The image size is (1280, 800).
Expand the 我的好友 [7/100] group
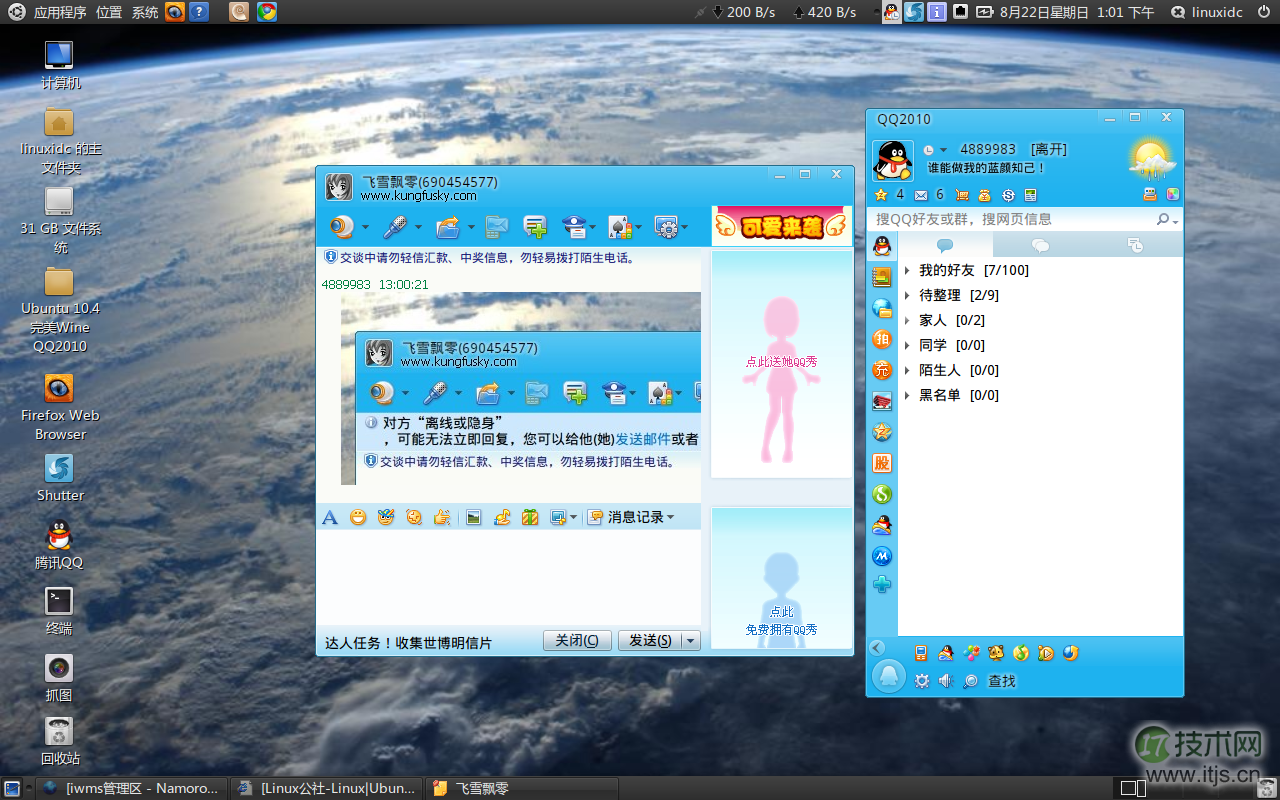tap(907, 270)
